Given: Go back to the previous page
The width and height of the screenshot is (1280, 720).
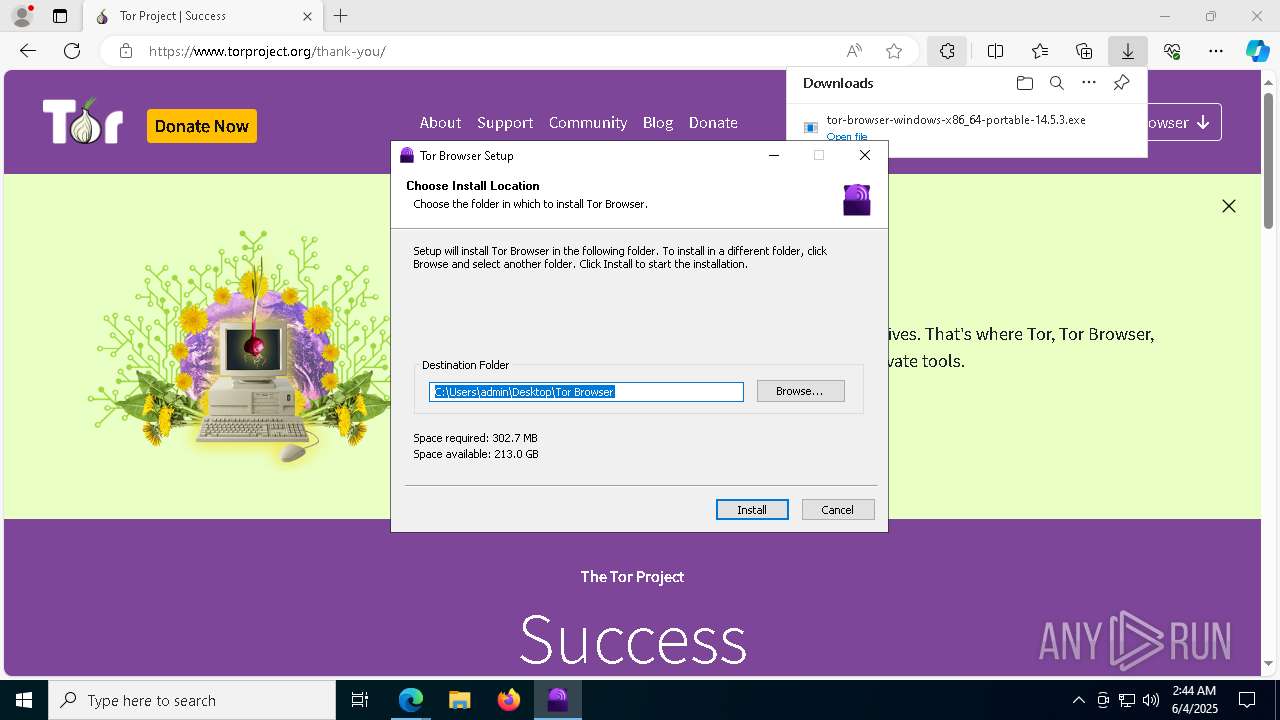Looking at the screenshot, I should pyautogui.click(x=28, y=51).
